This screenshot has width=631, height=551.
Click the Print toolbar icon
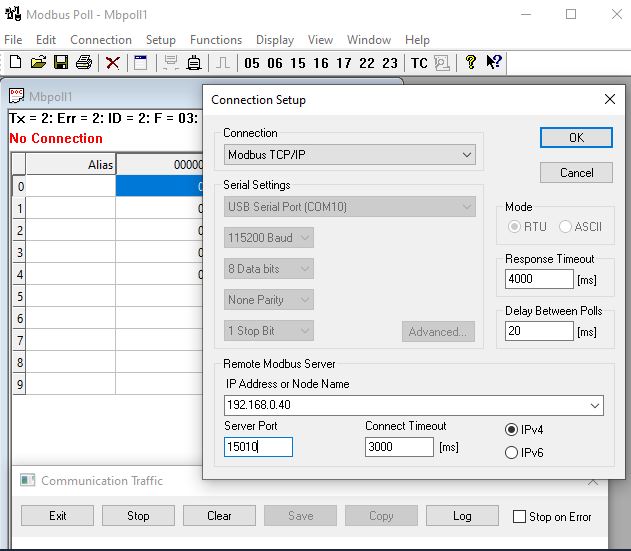(84, 62)
